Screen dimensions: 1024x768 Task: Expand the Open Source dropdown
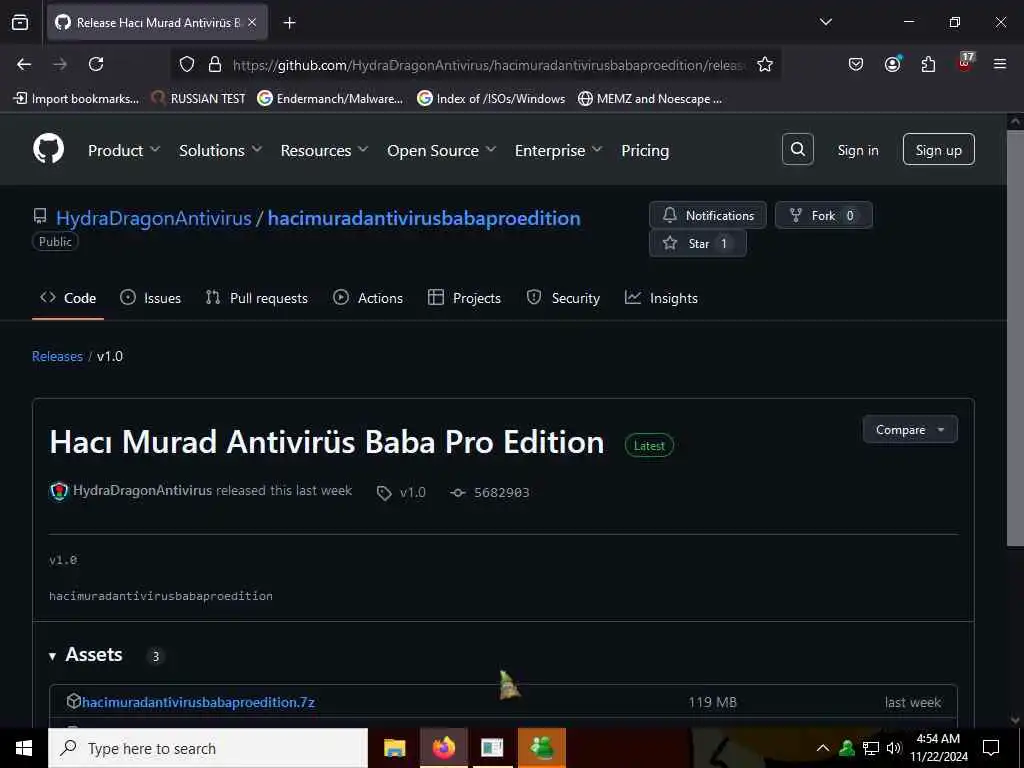point(441,150)
